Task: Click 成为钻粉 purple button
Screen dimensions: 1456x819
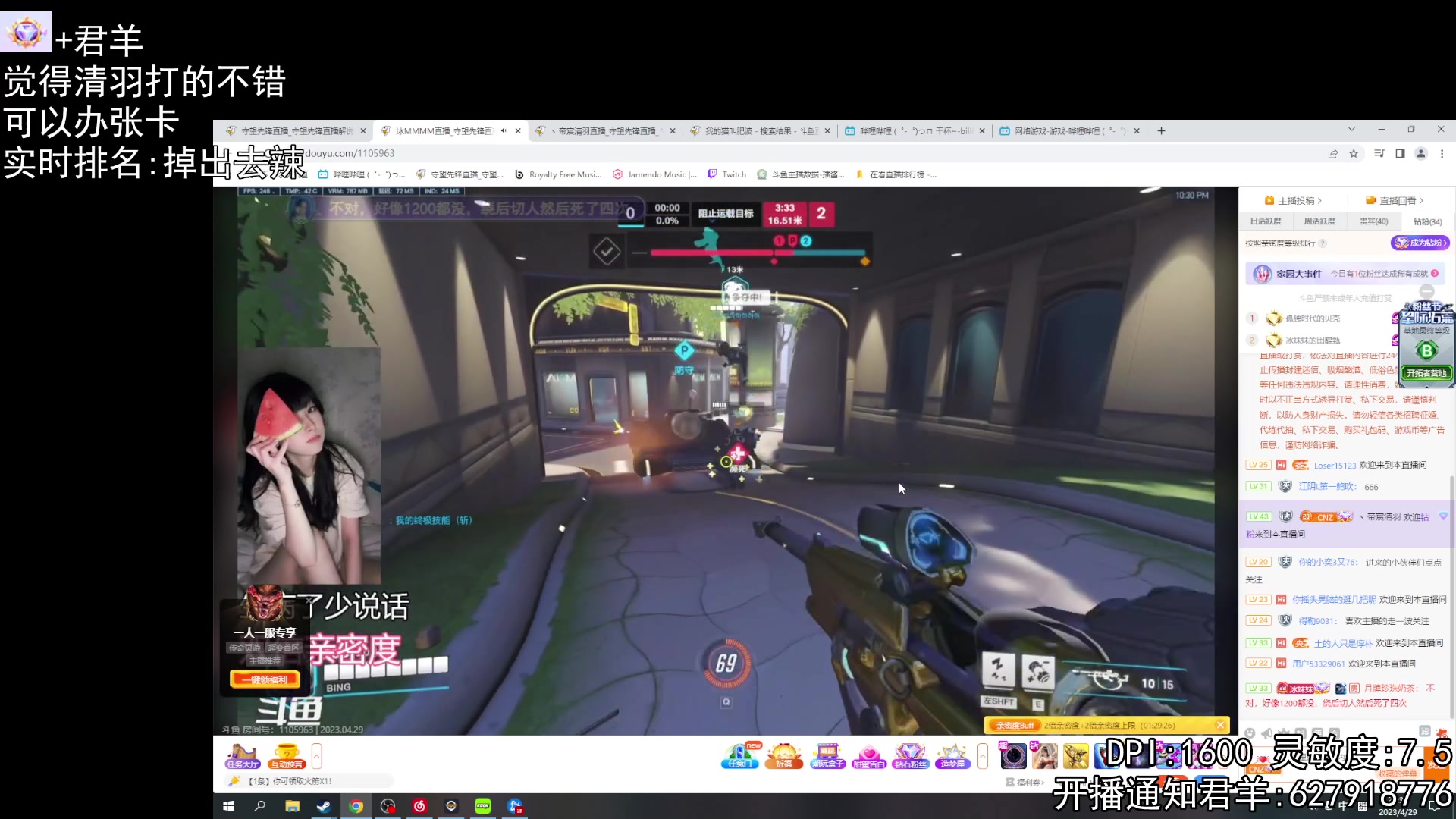Action: pos(1420,243)
